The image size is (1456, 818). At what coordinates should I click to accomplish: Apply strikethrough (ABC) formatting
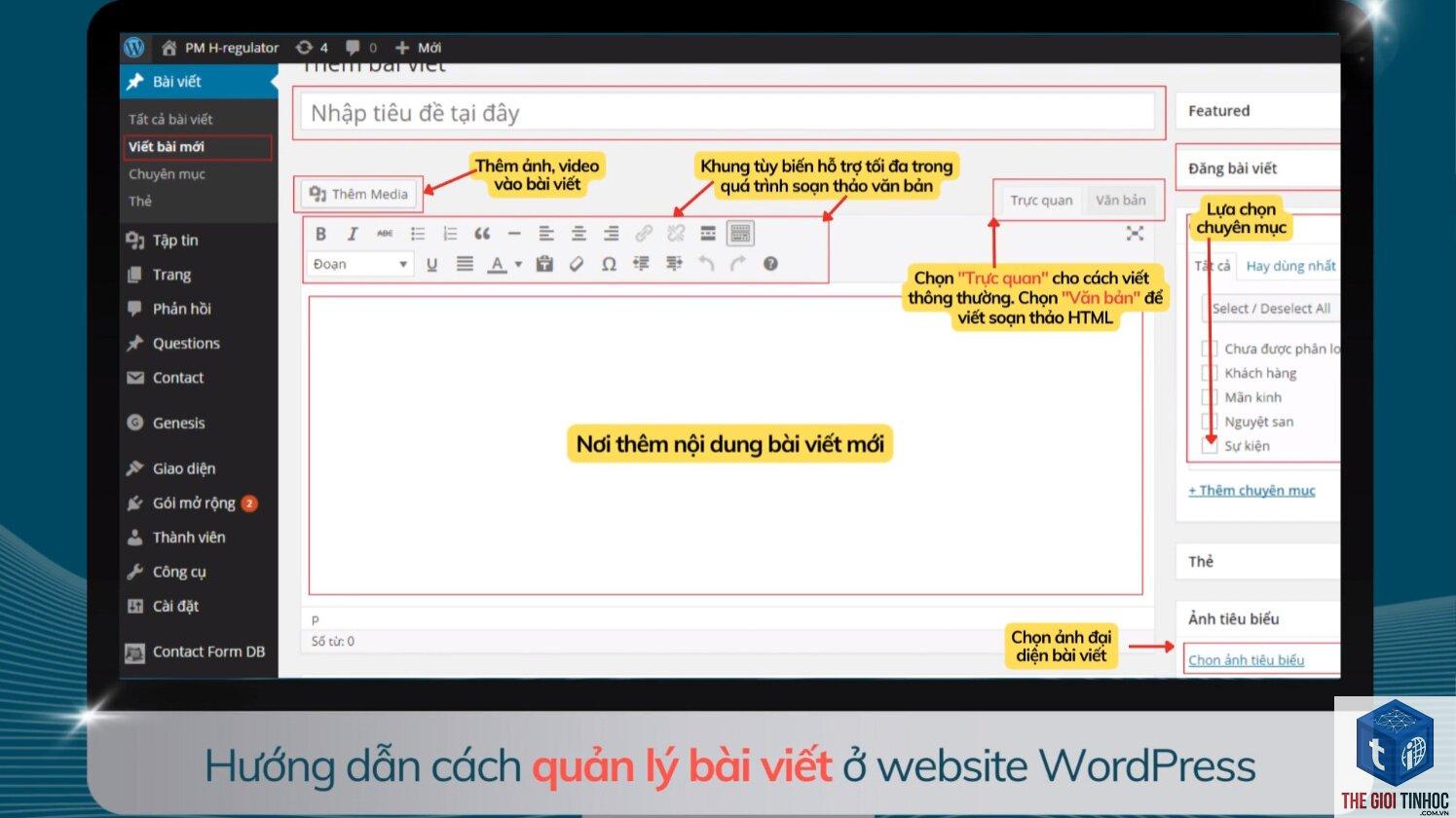tap(385, 234)
